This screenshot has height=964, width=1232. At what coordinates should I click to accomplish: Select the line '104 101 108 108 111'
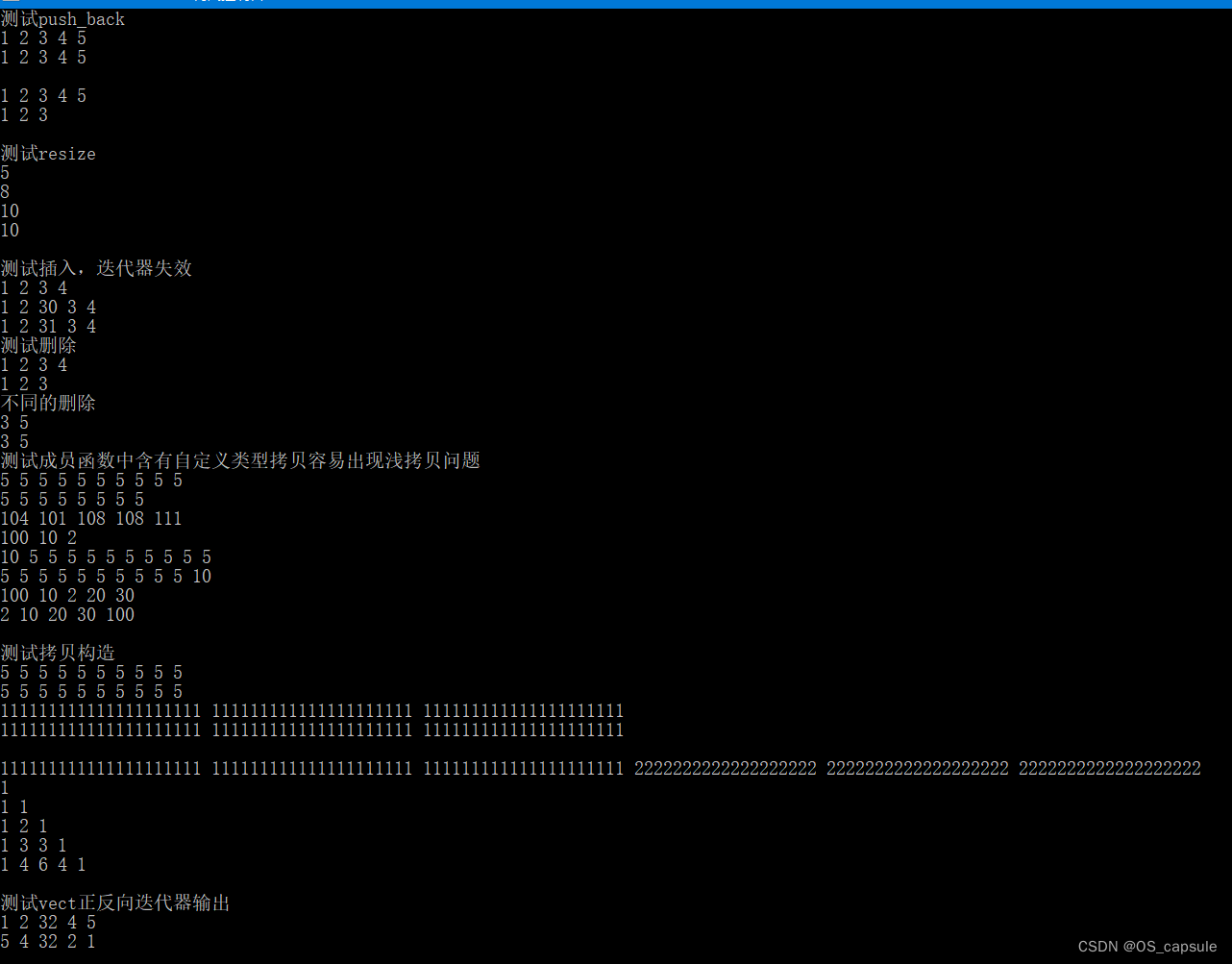(x=91, y=519)
